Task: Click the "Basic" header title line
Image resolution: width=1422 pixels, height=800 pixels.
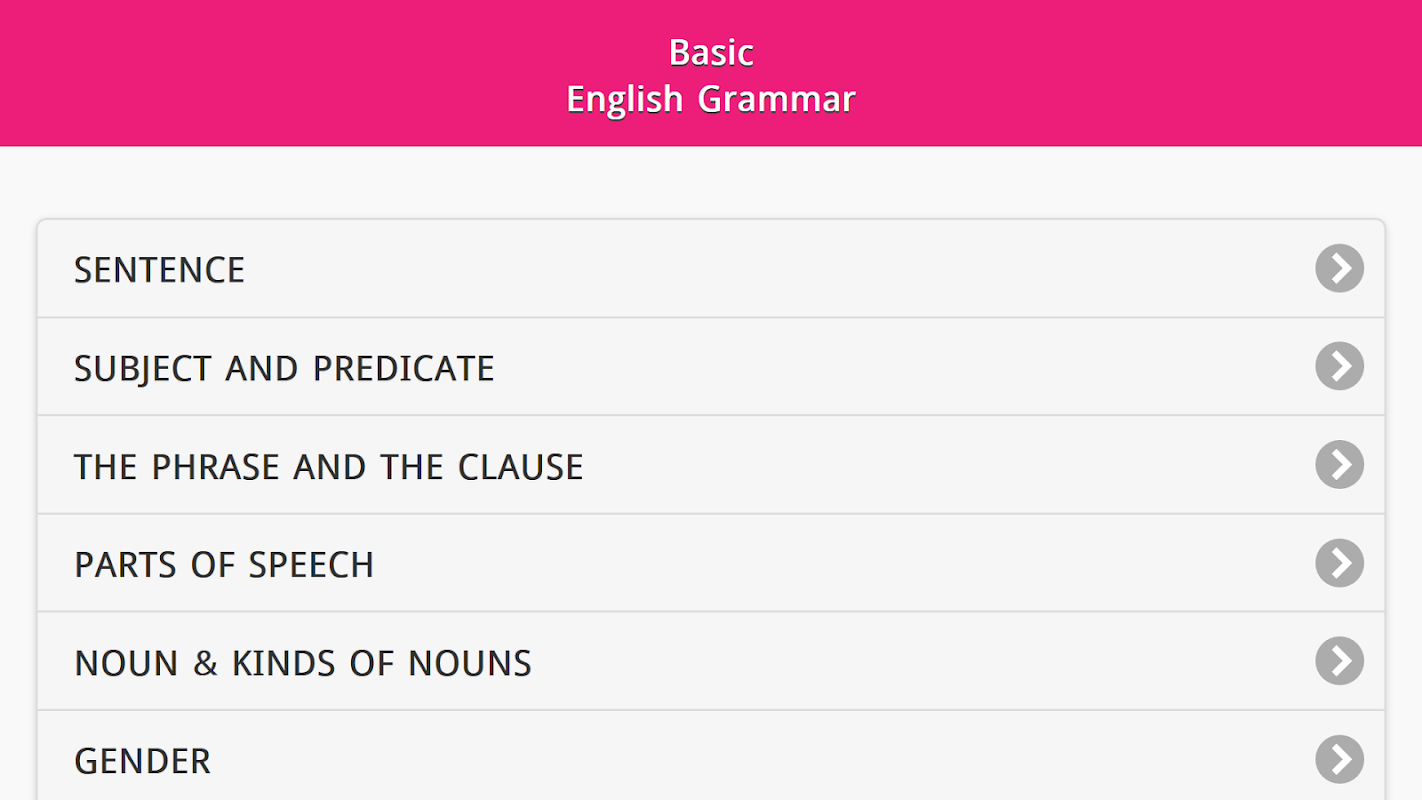Action: (711, 52)
